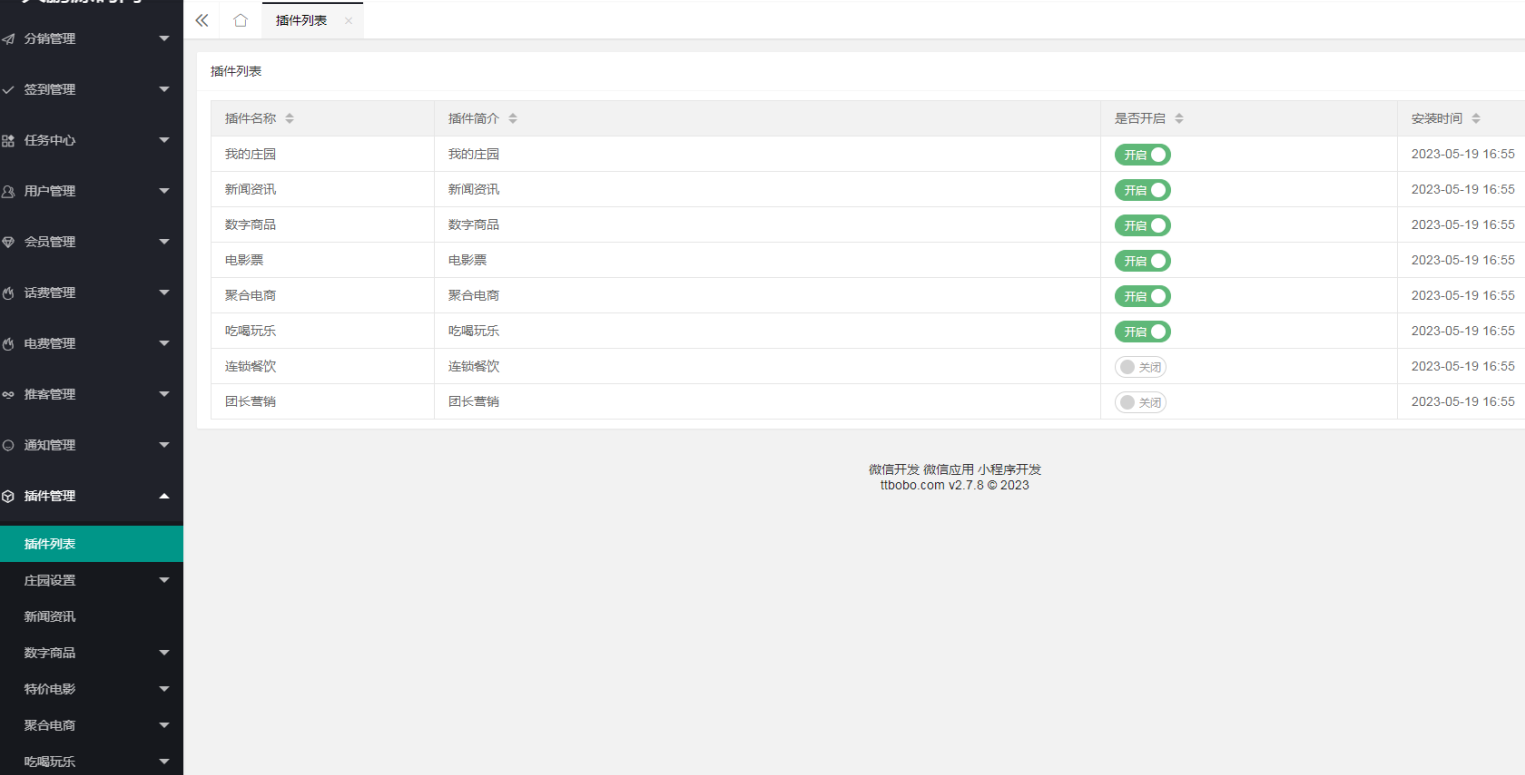Click the user icon beside 用户管理
This screenshot has height=775, width=1525.
coord(9,191)
